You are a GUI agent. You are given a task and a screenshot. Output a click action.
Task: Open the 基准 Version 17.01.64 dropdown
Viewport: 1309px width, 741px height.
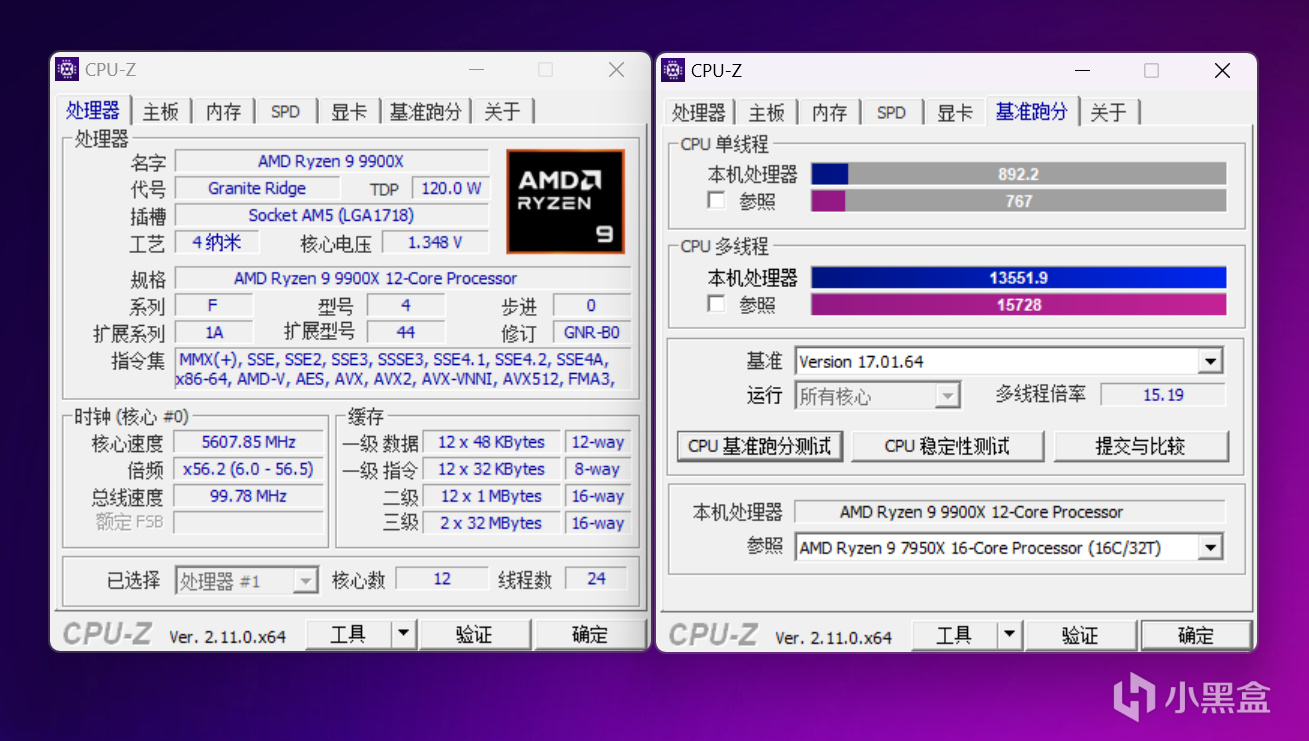(x=1211, y=362)
